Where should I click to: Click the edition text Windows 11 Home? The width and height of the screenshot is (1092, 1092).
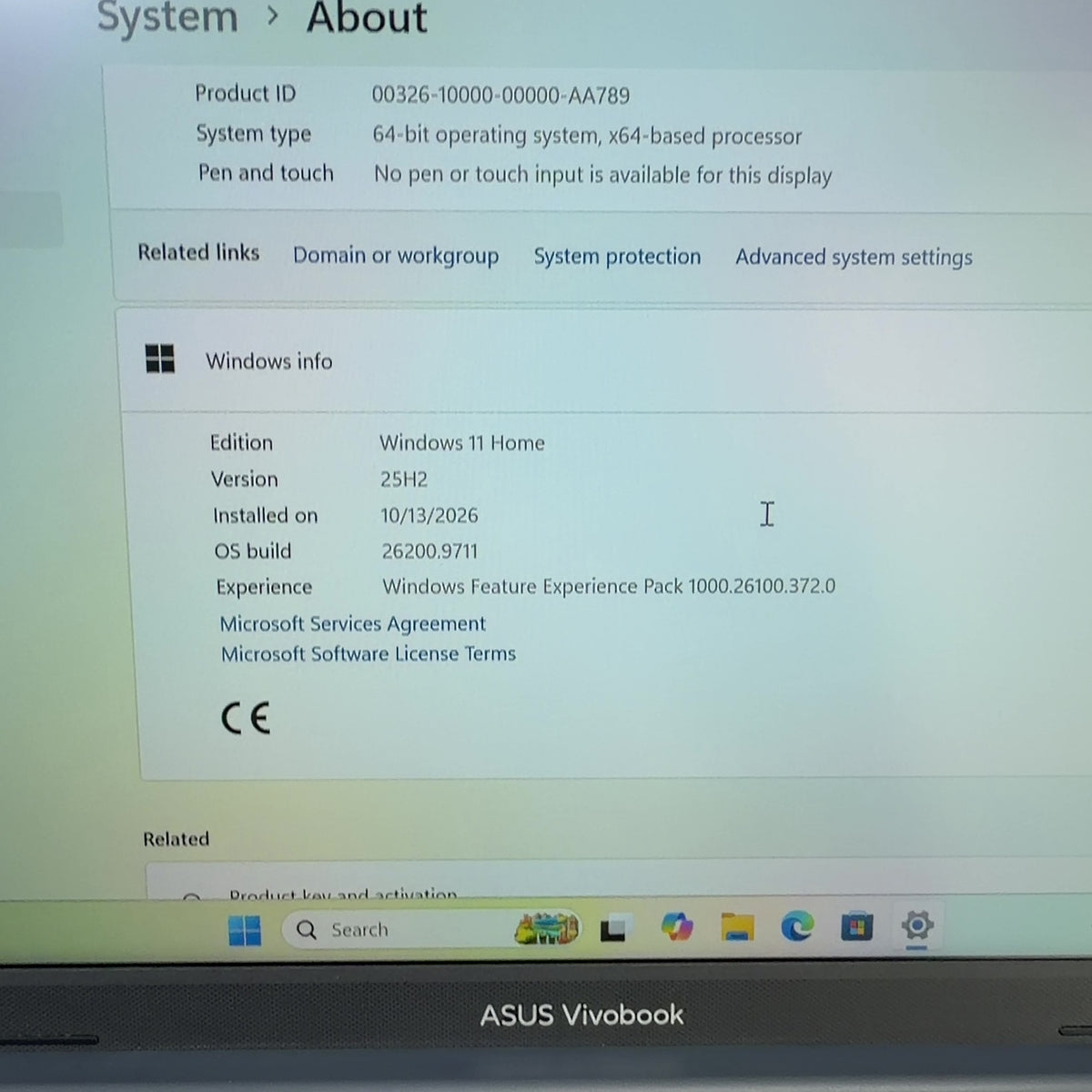tap(462, 443)
